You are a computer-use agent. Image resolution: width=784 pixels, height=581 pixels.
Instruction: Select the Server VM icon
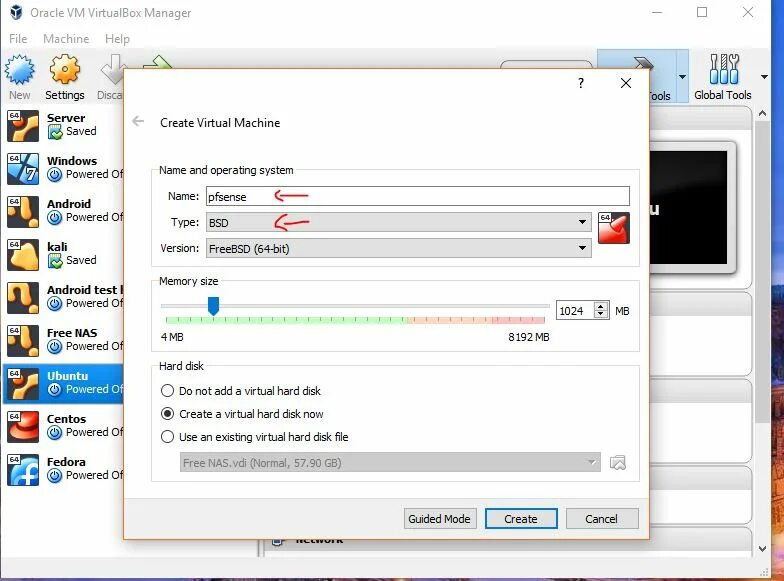(23, 126)
